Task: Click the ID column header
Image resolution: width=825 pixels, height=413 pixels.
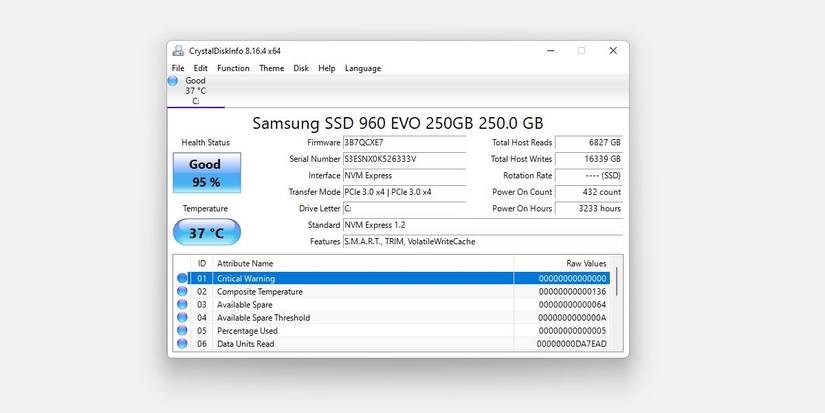Action: (x=202, y=264)
